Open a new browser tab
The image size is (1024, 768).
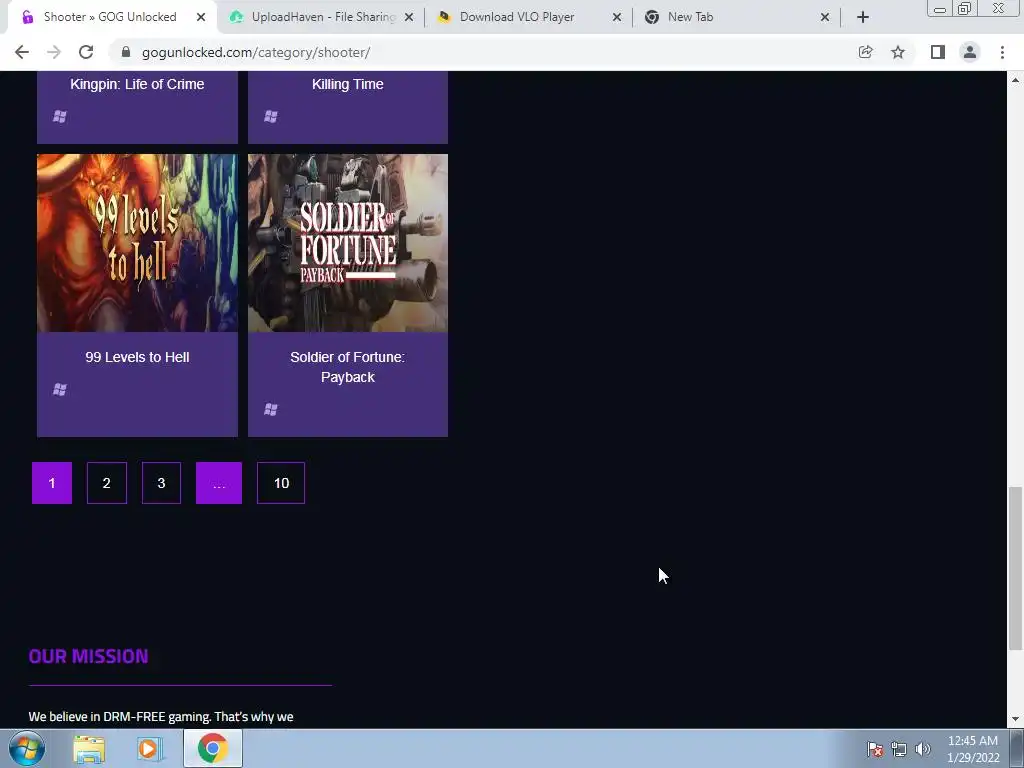point(863,17)
